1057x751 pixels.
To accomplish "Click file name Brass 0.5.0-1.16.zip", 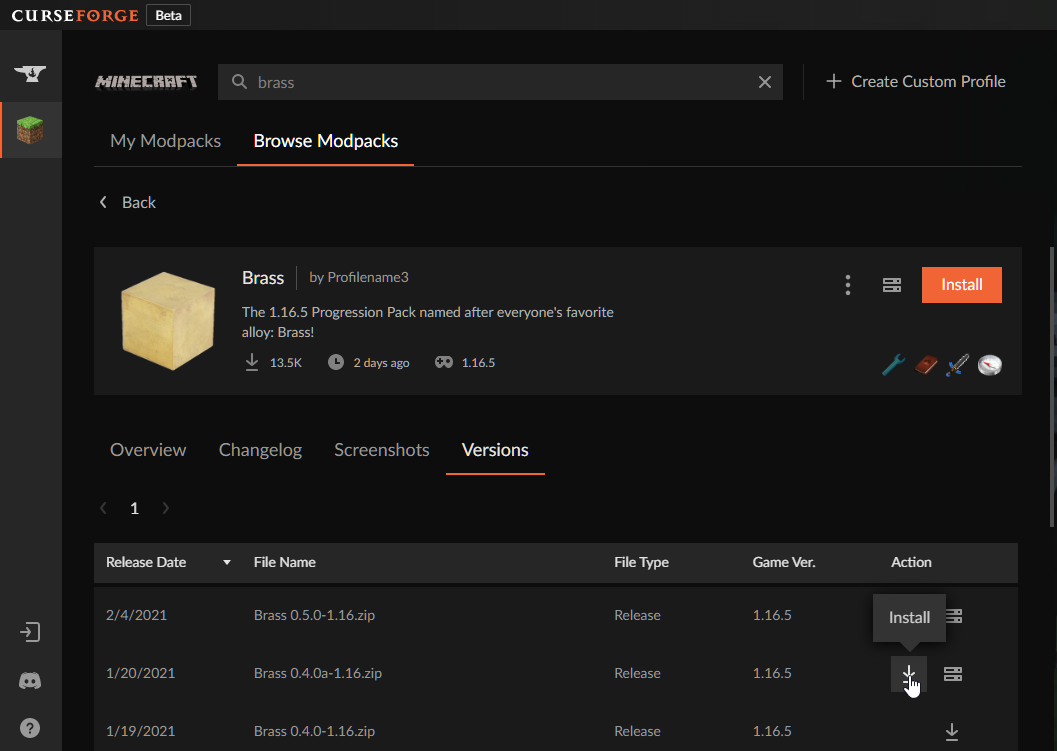I will 314,615.
